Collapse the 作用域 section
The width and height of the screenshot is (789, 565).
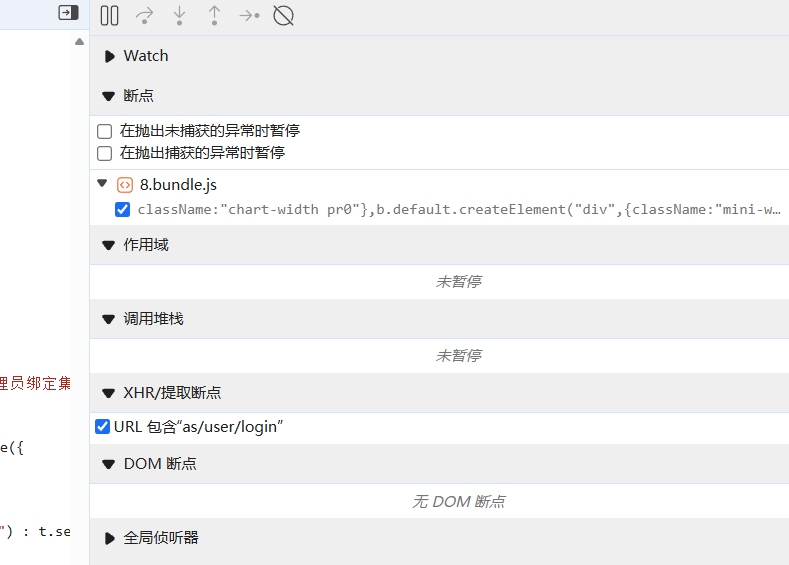108,246
